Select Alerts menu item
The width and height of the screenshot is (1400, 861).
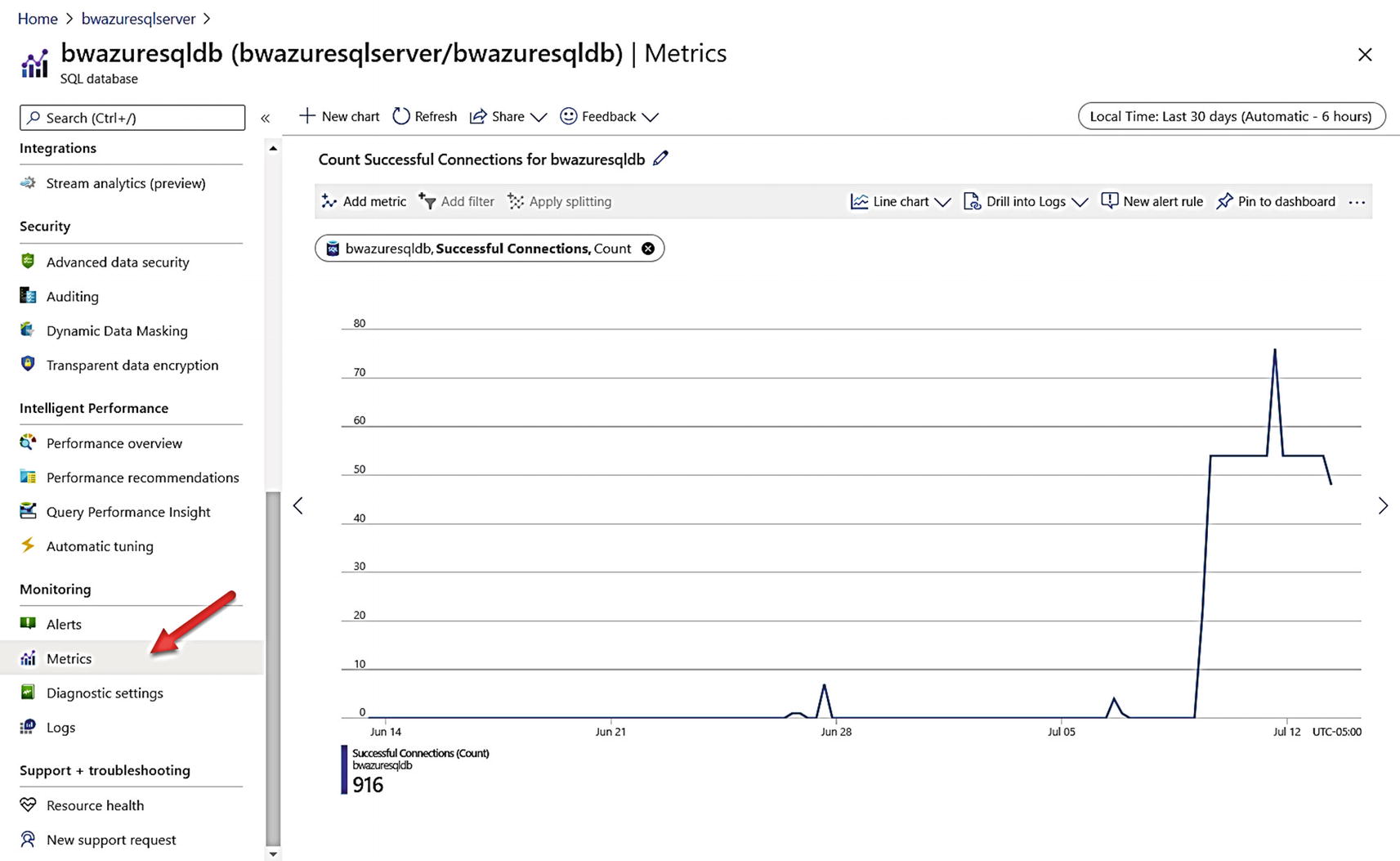[131, 624]
